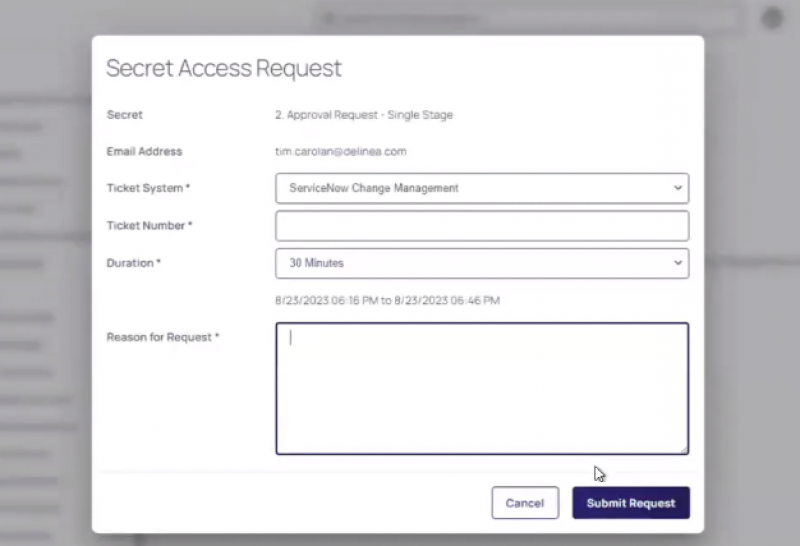The height and width of the screenshot is (546, 800).
Task: Click the 'Ticket Number *' label
Action: tap(149, 226)
